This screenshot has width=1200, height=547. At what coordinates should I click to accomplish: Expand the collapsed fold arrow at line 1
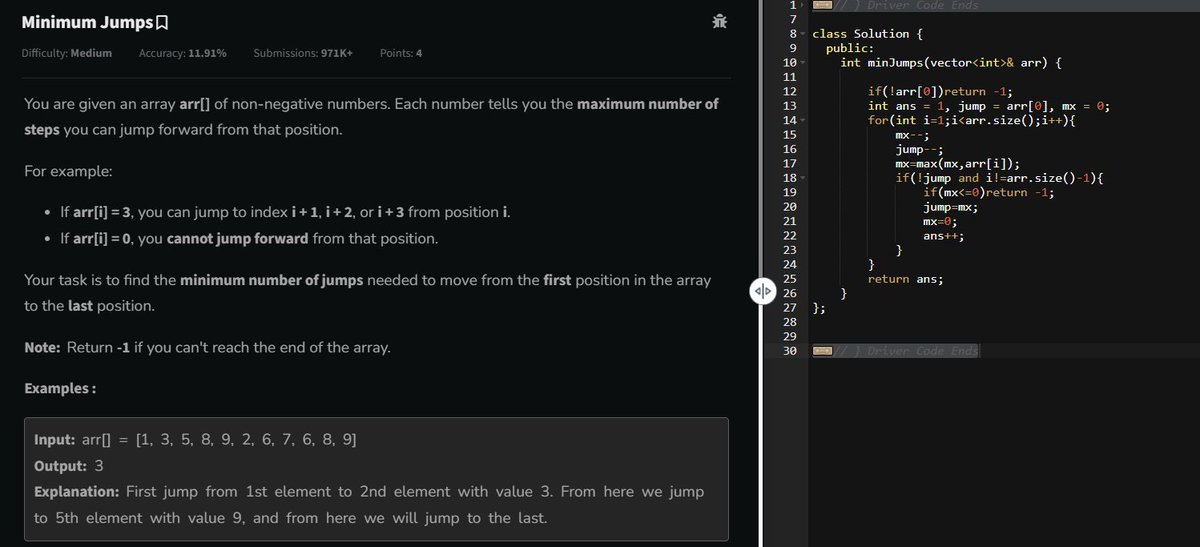pos(803,5)
